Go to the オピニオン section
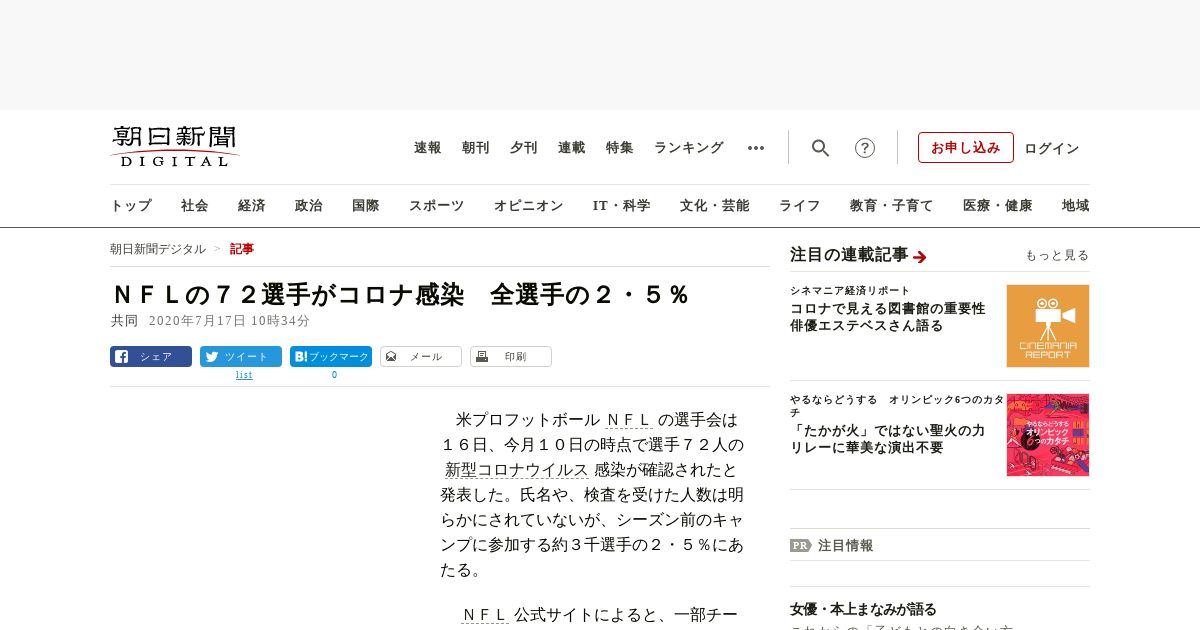The height and width of the screenshot is (630, 1200). click(x=529, y=206)
